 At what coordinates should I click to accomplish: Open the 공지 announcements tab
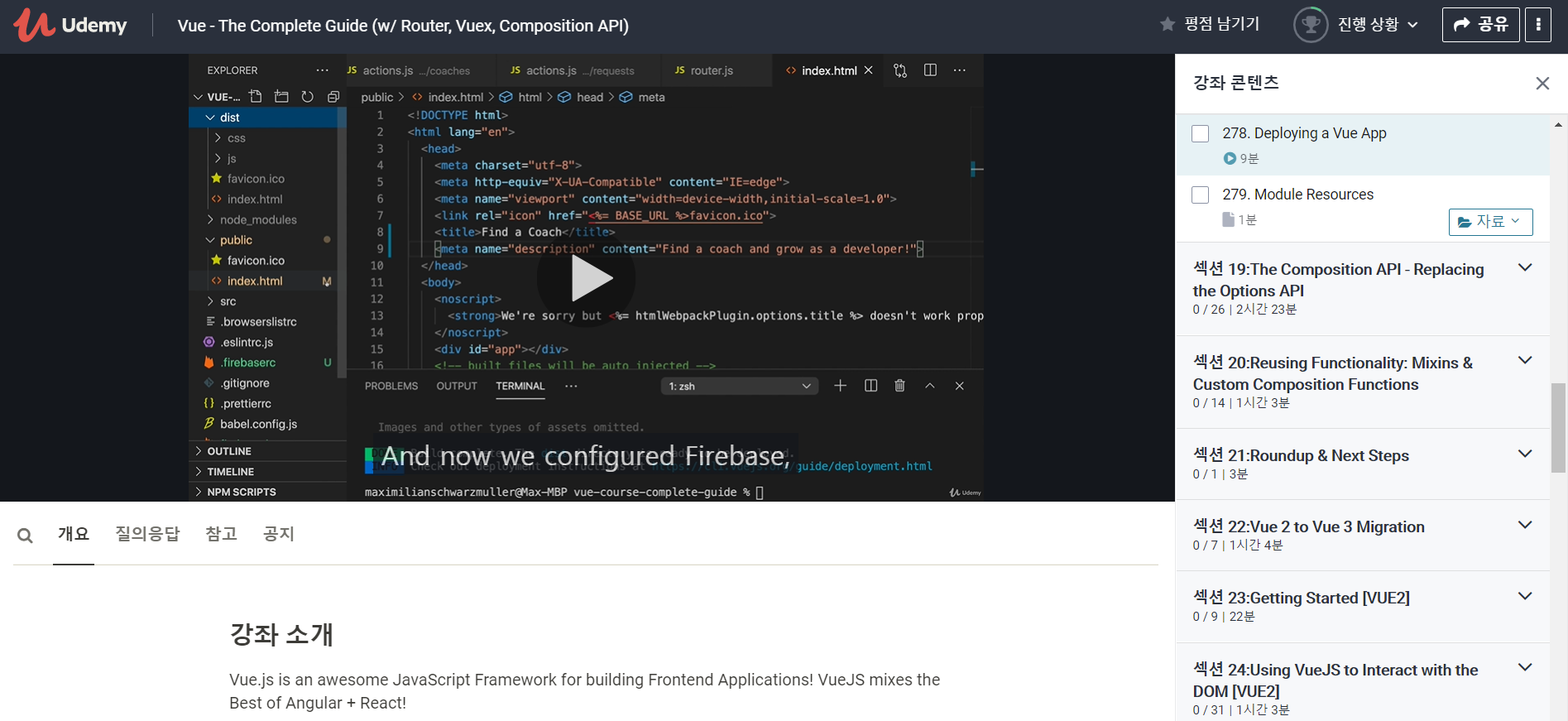coord(279,534)
